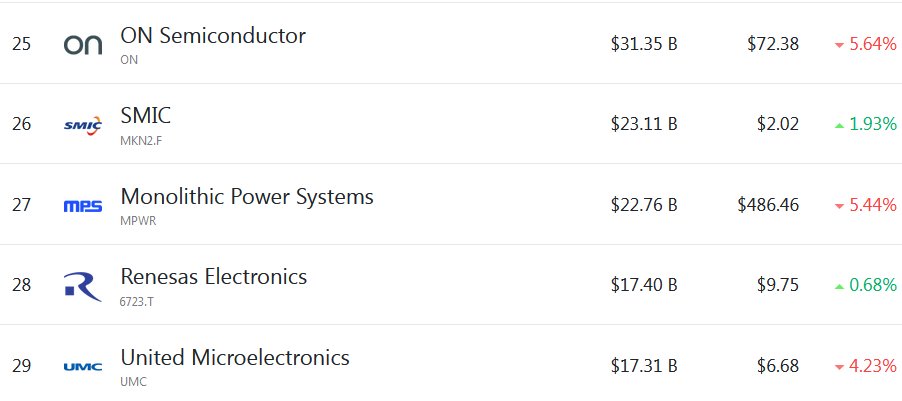This screenshot has height=401, width=902.
Task: Click the green up arrow beside 1.93%
Action: tap(839, 125)
